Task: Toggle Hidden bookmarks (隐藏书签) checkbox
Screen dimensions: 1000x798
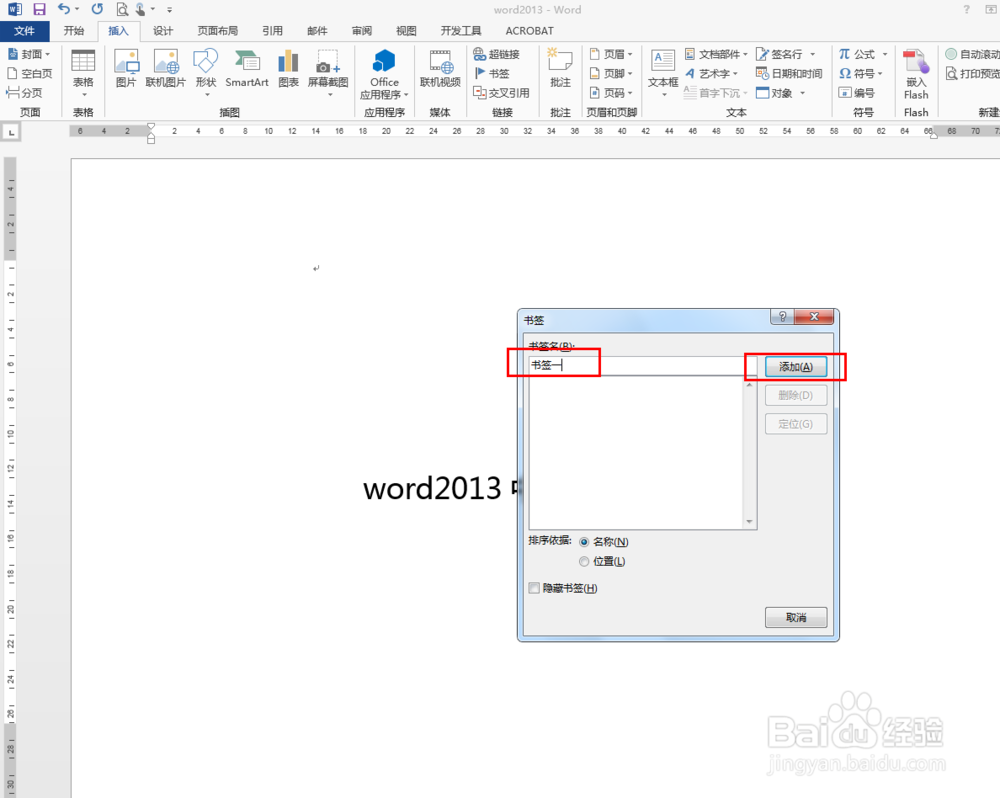Action: (x=534, y=588)
